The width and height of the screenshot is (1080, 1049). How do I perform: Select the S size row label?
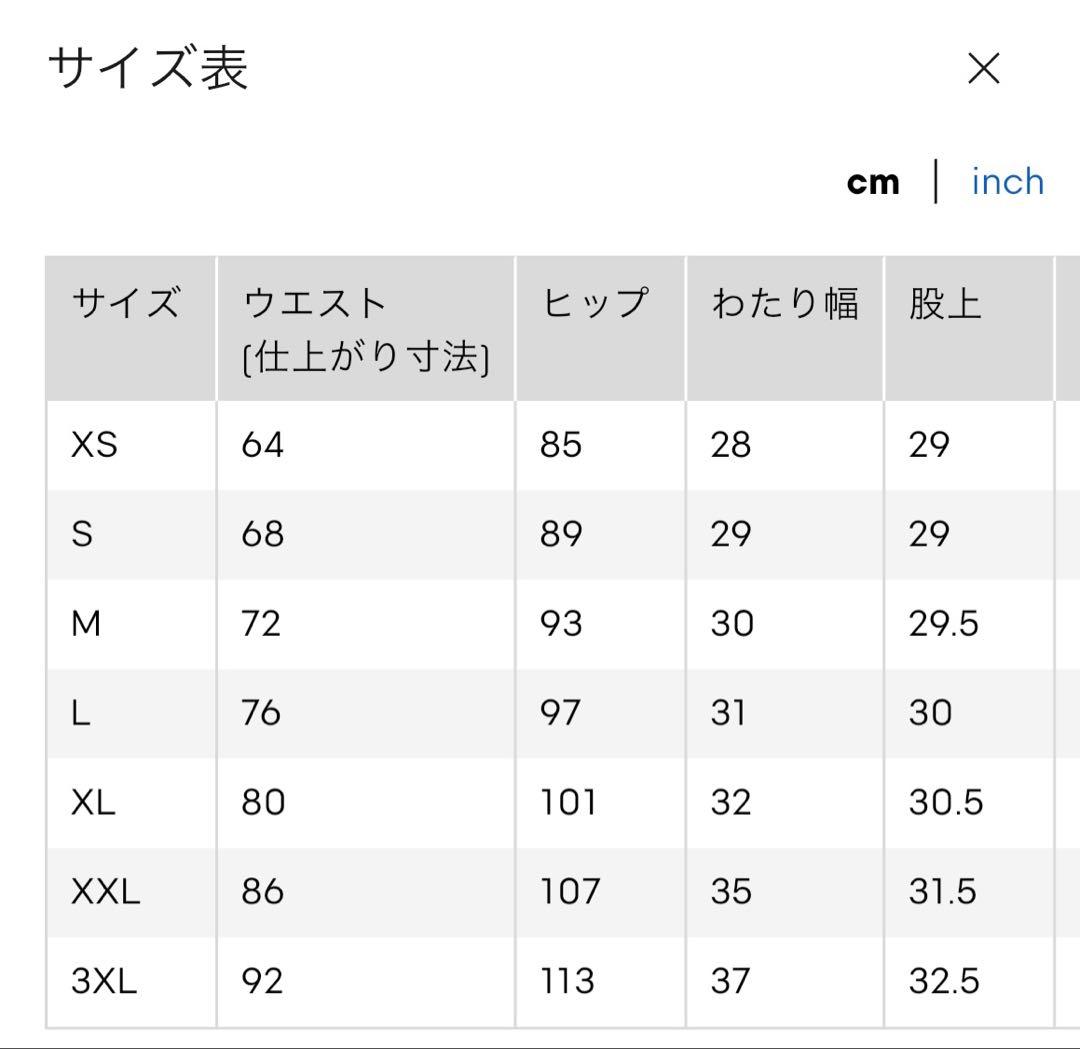(x=82, y=534)
